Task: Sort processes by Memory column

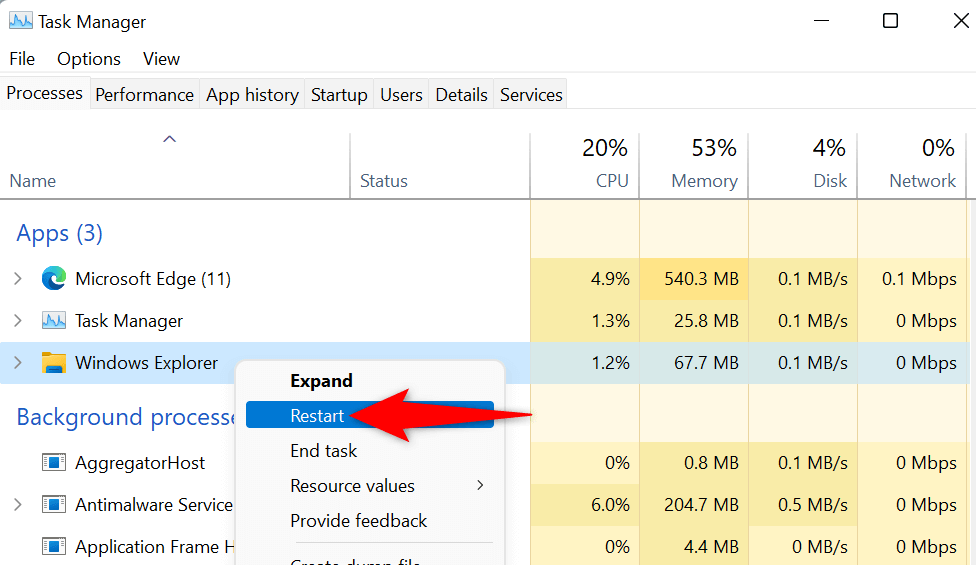Action: 704,181
